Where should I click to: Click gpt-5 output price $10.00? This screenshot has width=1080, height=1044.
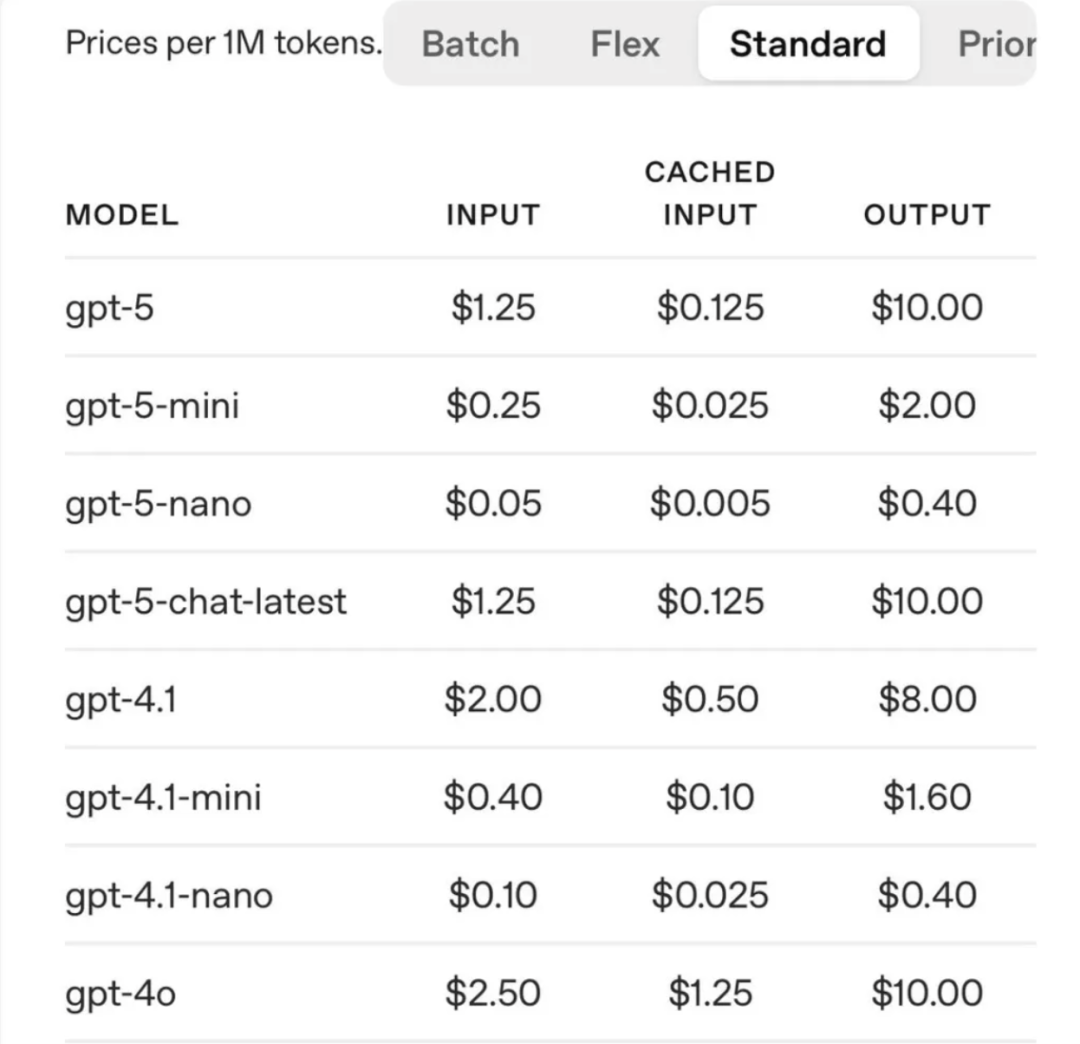[927, 307]
